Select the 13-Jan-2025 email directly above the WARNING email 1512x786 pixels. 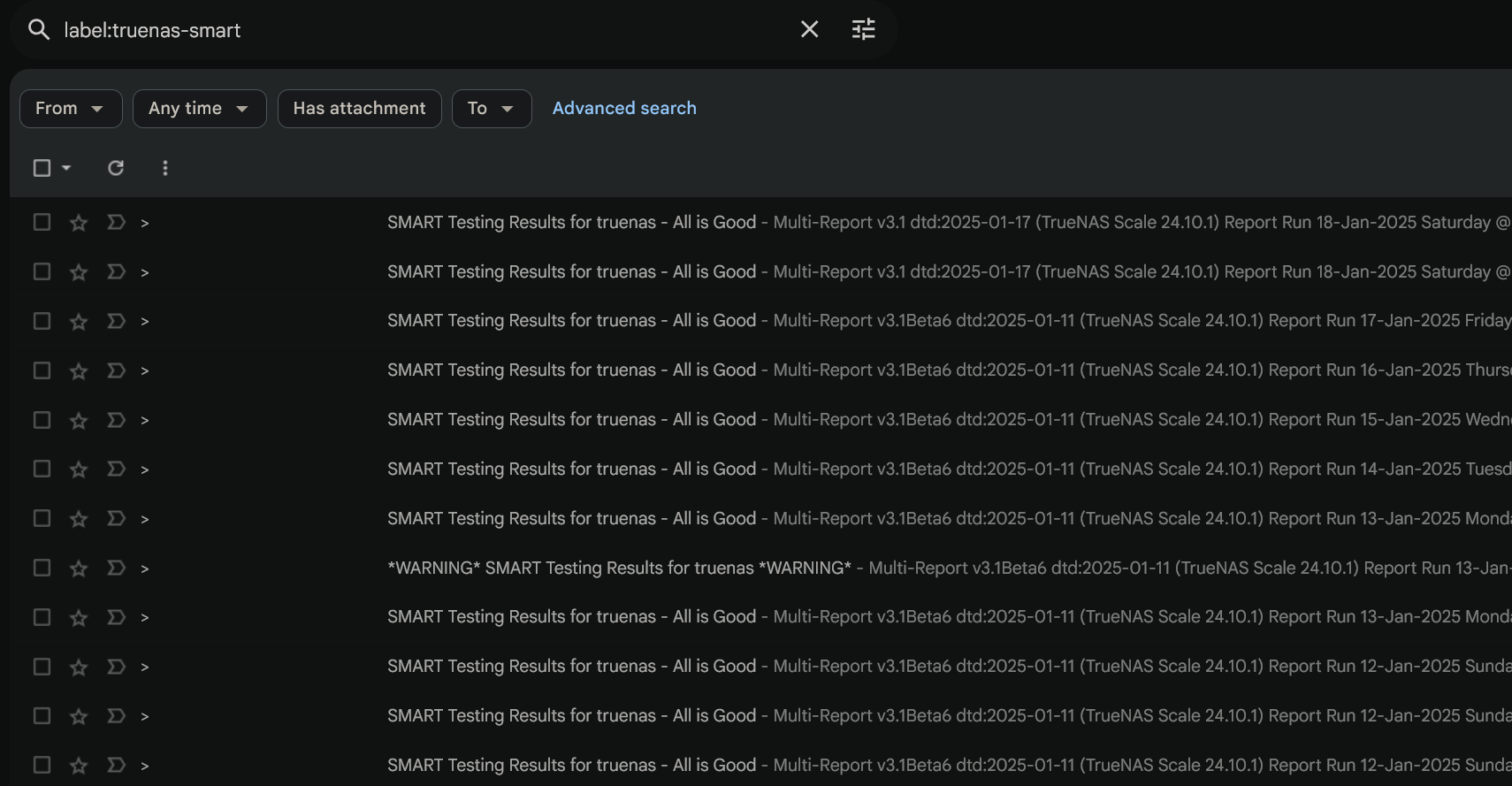(x=42, y=518)
